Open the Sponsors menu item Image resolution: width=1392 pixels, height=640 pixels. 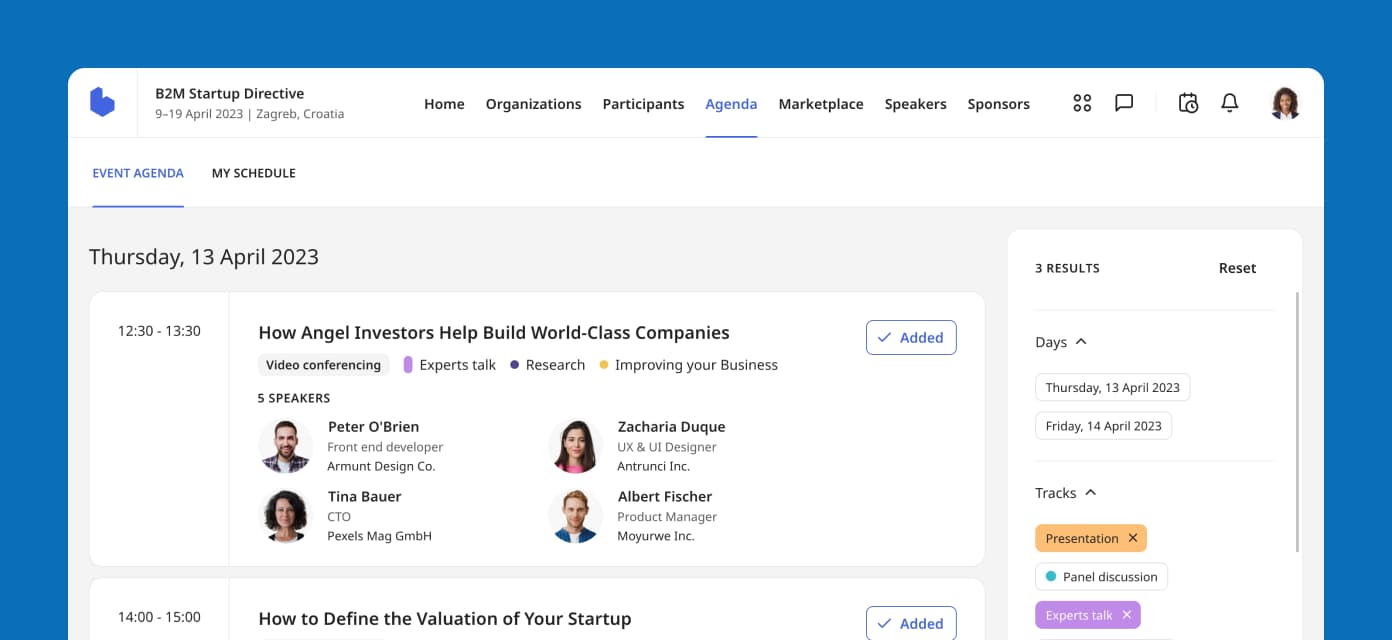pyautogui.click(x=998, y=104)
